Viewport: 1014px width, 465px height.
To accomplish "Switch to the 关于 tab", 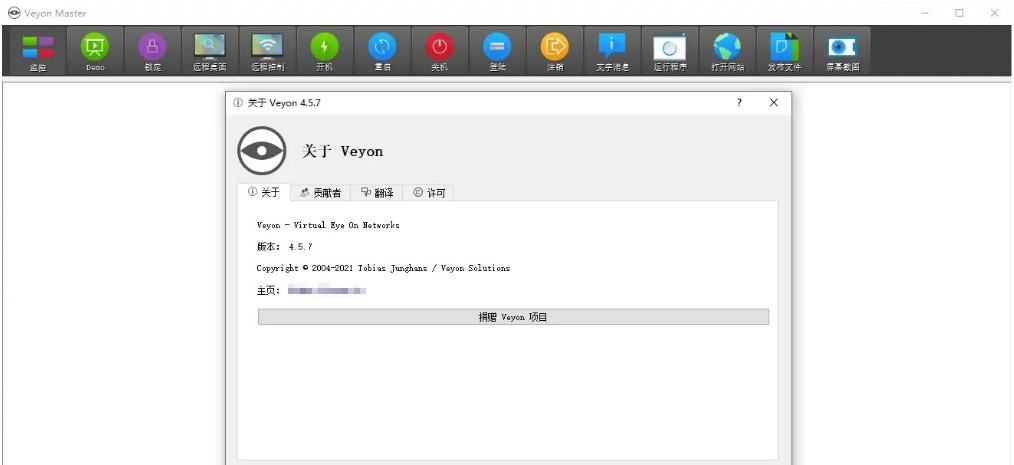I will (264, 192).
